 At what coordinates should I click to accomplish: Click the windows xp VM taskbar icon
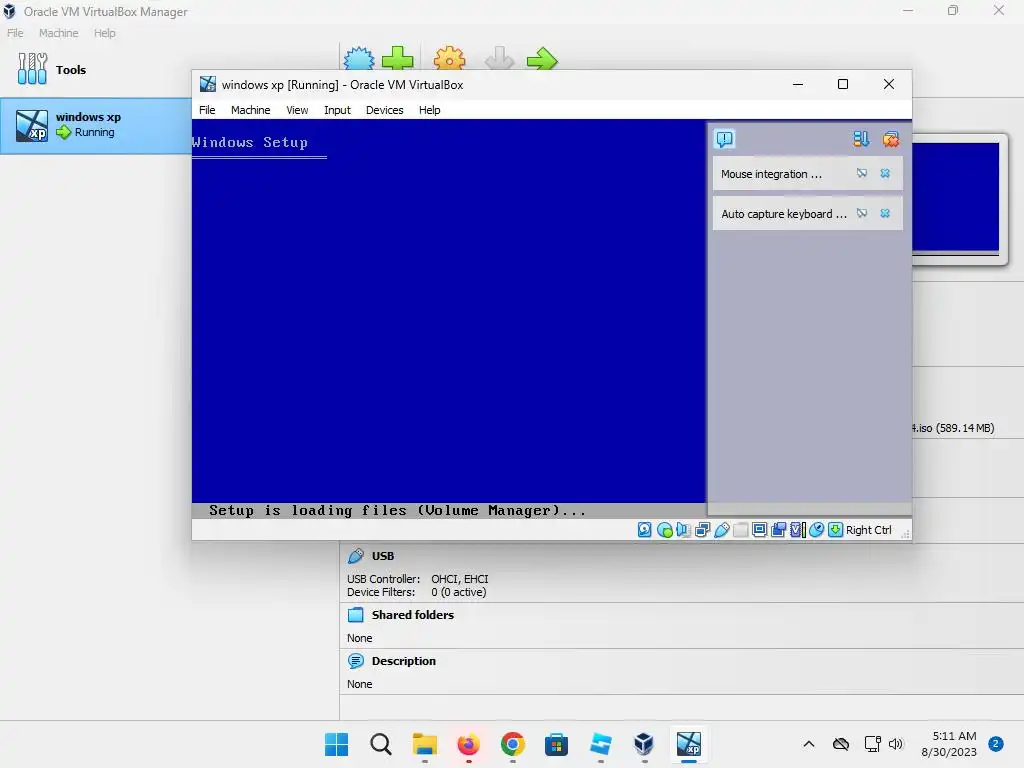688,744
